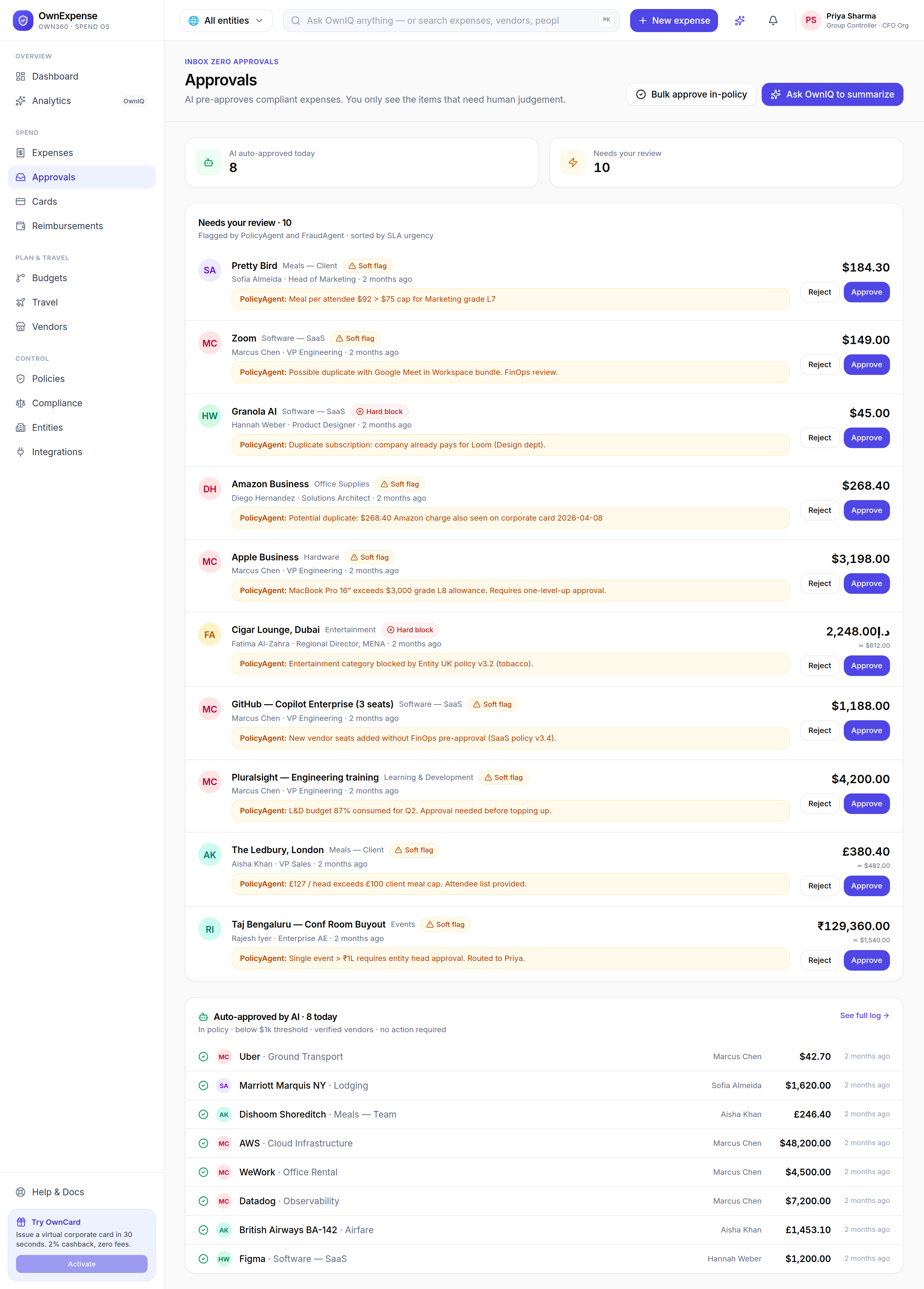924x1289 pixels.
Task: Open the notifications bell
Action: pyautogui.click(x=773, y=21)
